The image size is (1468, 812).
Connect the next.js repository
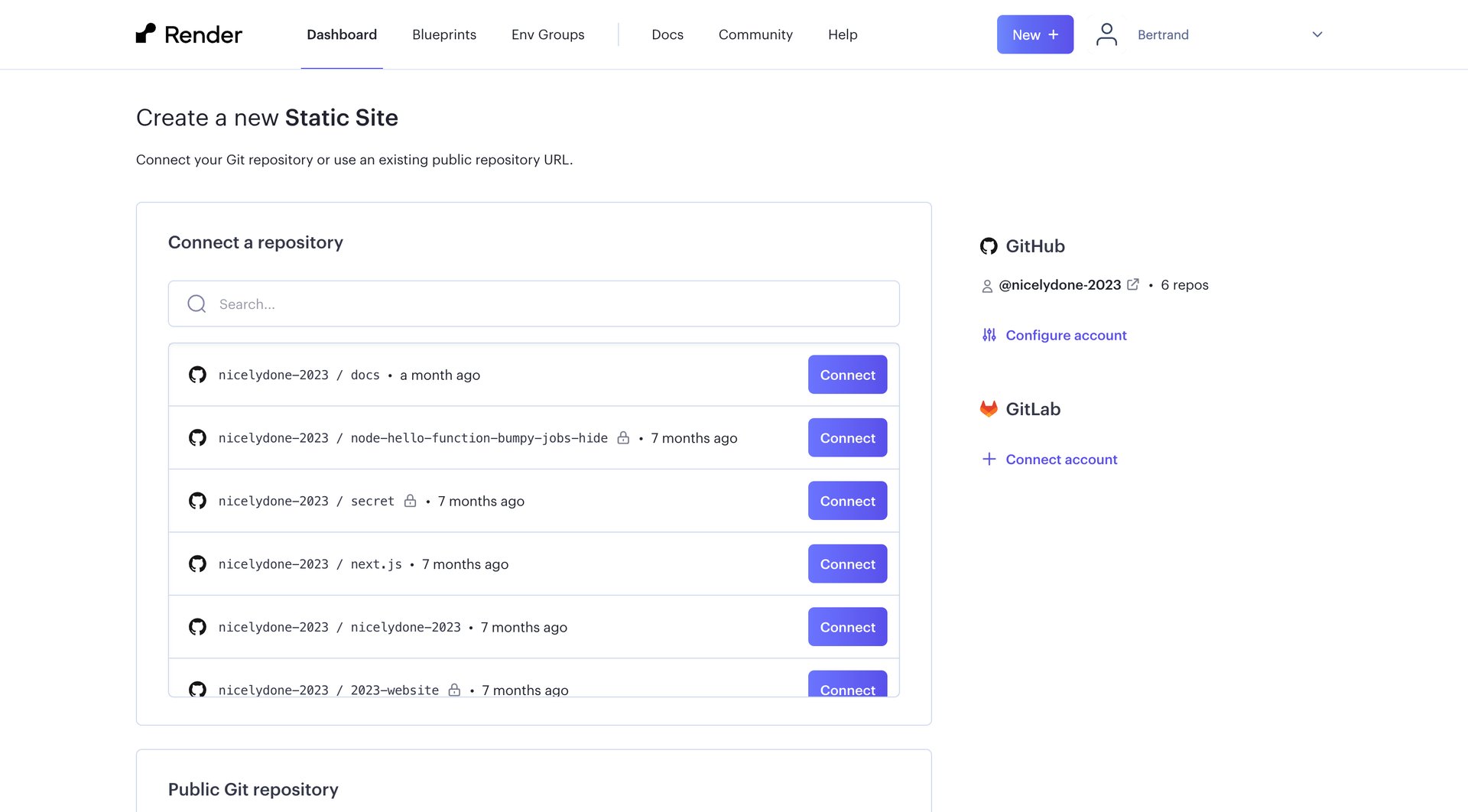click(x=847, y=564)
